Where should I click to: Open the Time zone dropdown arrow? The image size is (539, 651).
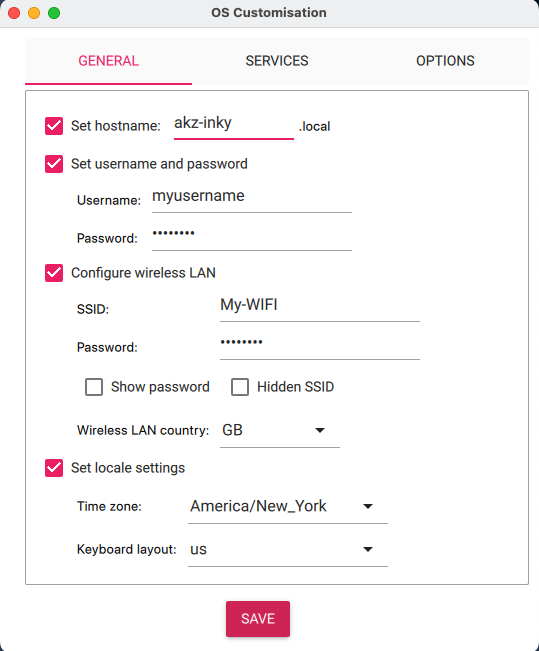pyautogui.click(x=368, y=506)
